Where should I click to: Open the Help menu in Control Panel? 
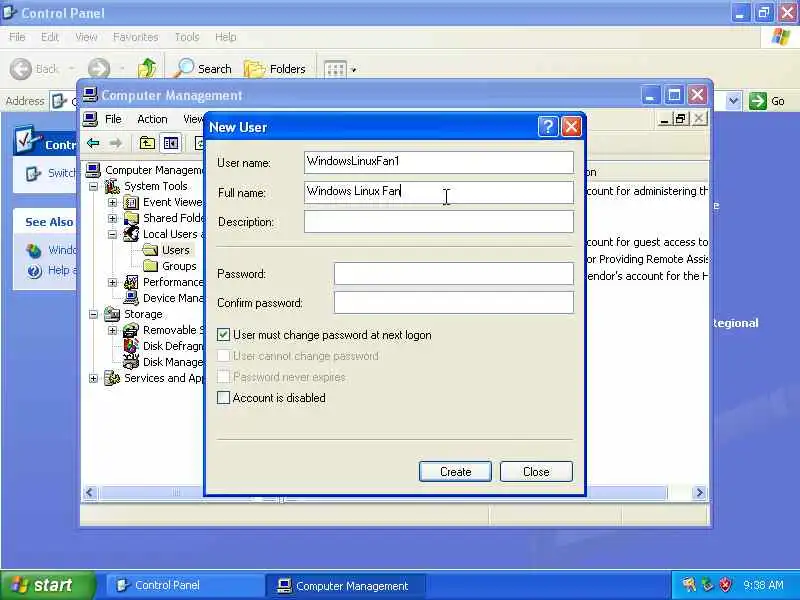click(225, 37)
